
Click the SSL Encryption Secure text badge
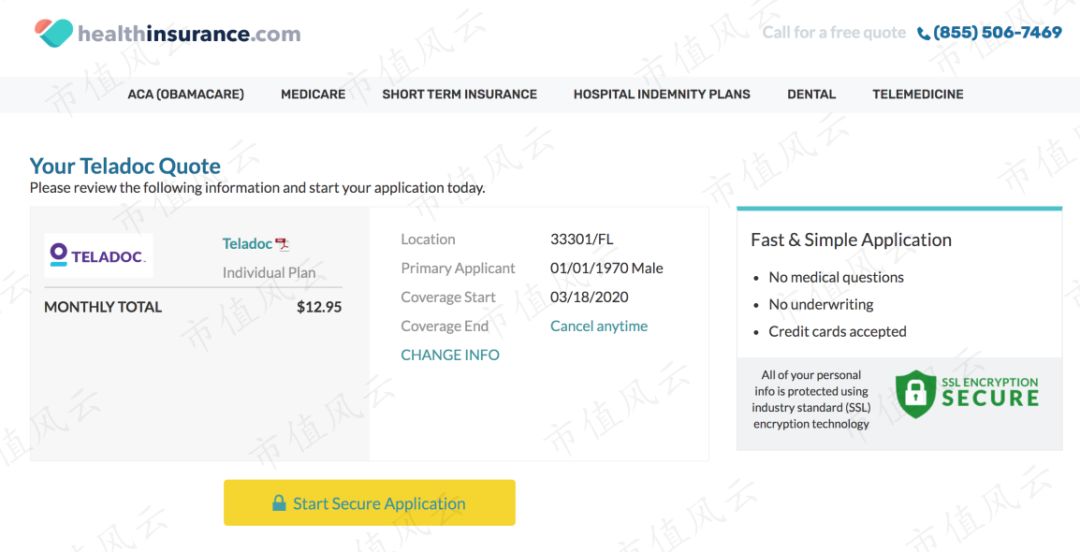point(990,392)
